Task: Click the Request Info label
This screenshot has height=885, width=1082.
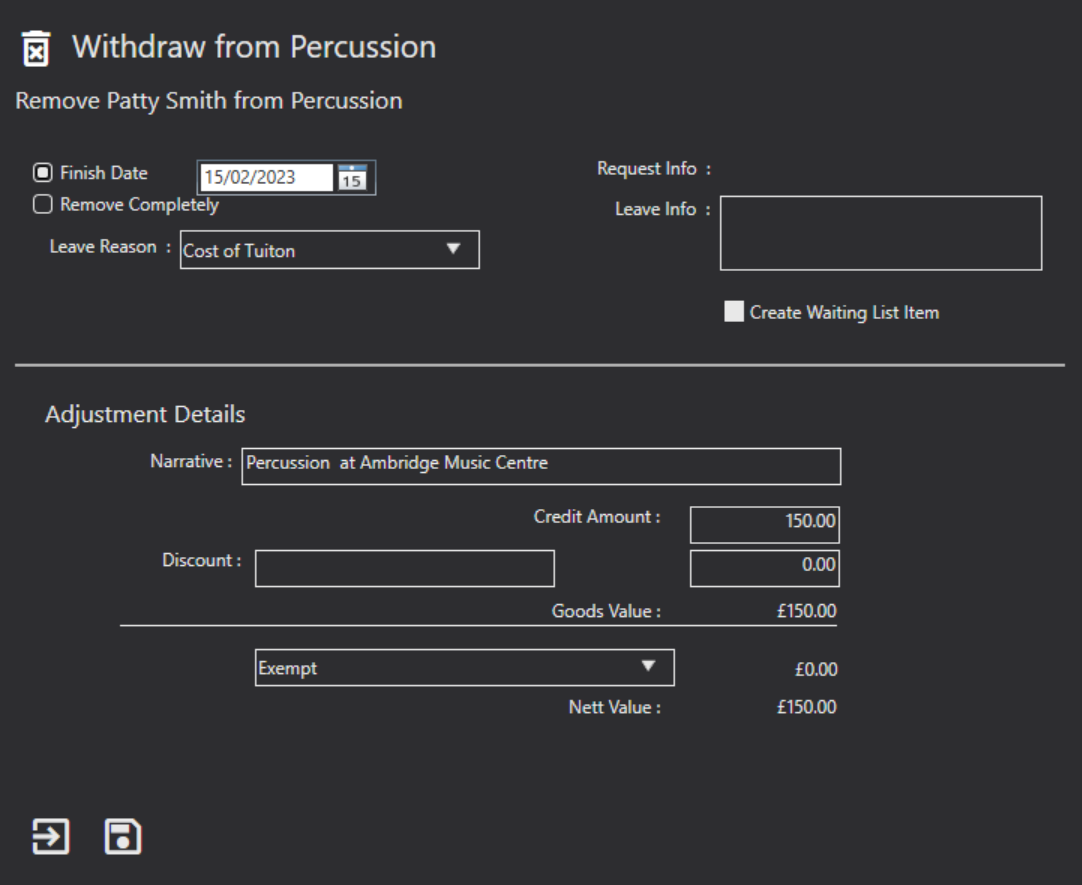Action: [x=647, y=168]
